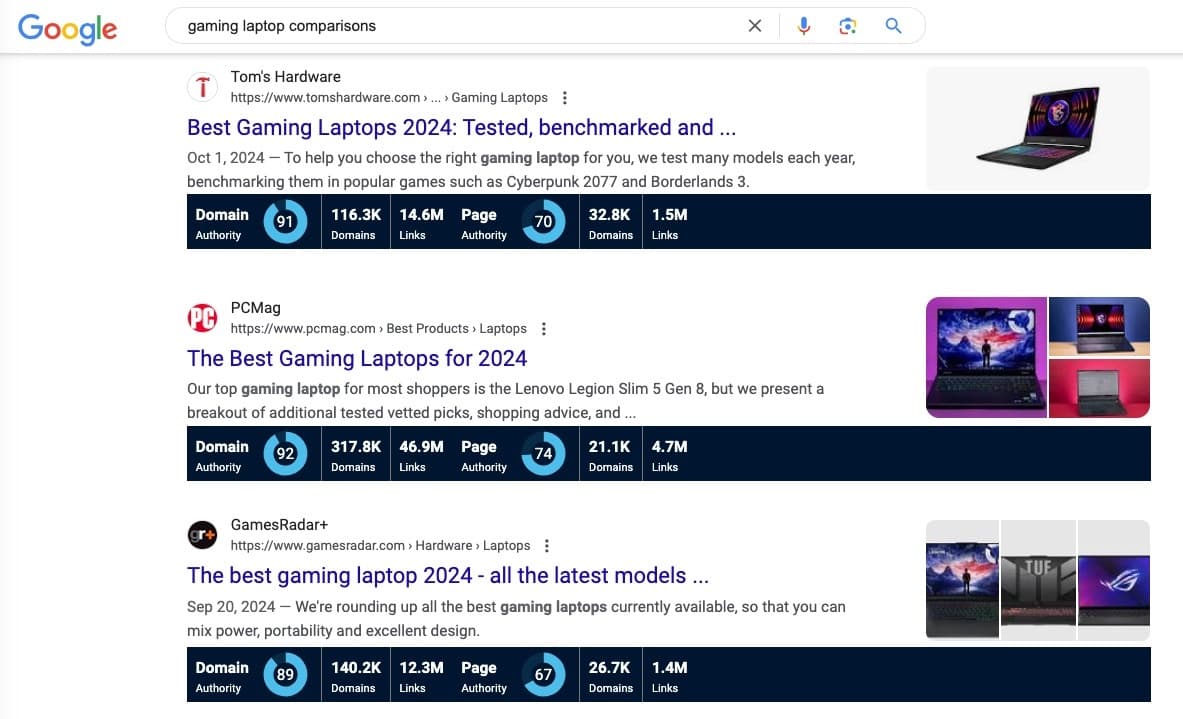
Task: Click the magnifying glass search button
Action: click(893, 26)
